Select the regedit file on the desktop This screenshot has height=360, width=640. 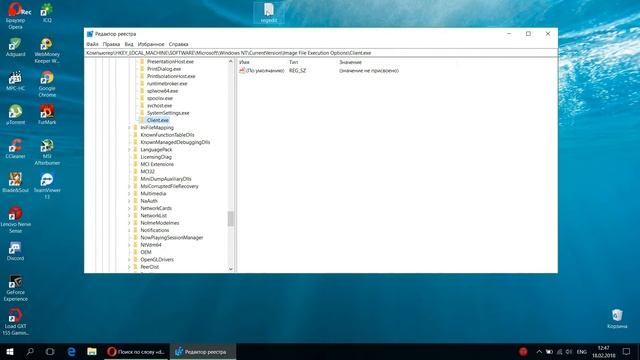click(x=269, y=13)
